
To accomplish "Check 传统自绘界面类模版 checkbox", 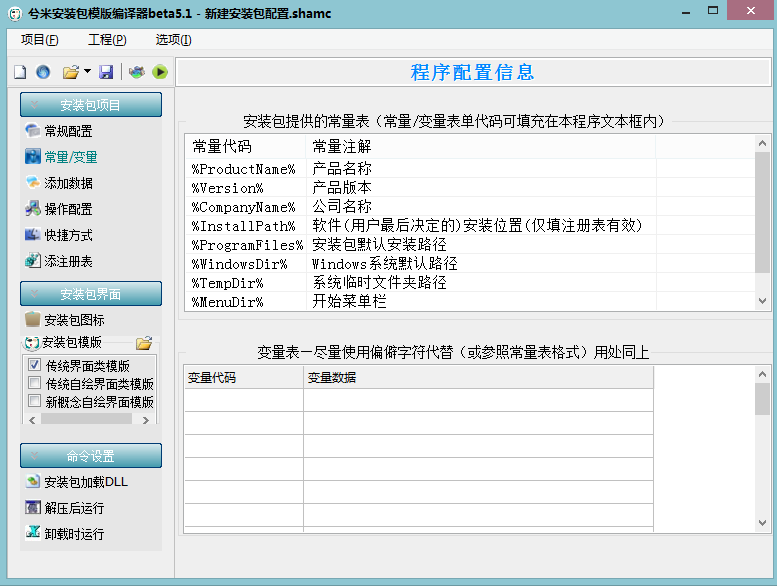I will (x=35, y=383).
